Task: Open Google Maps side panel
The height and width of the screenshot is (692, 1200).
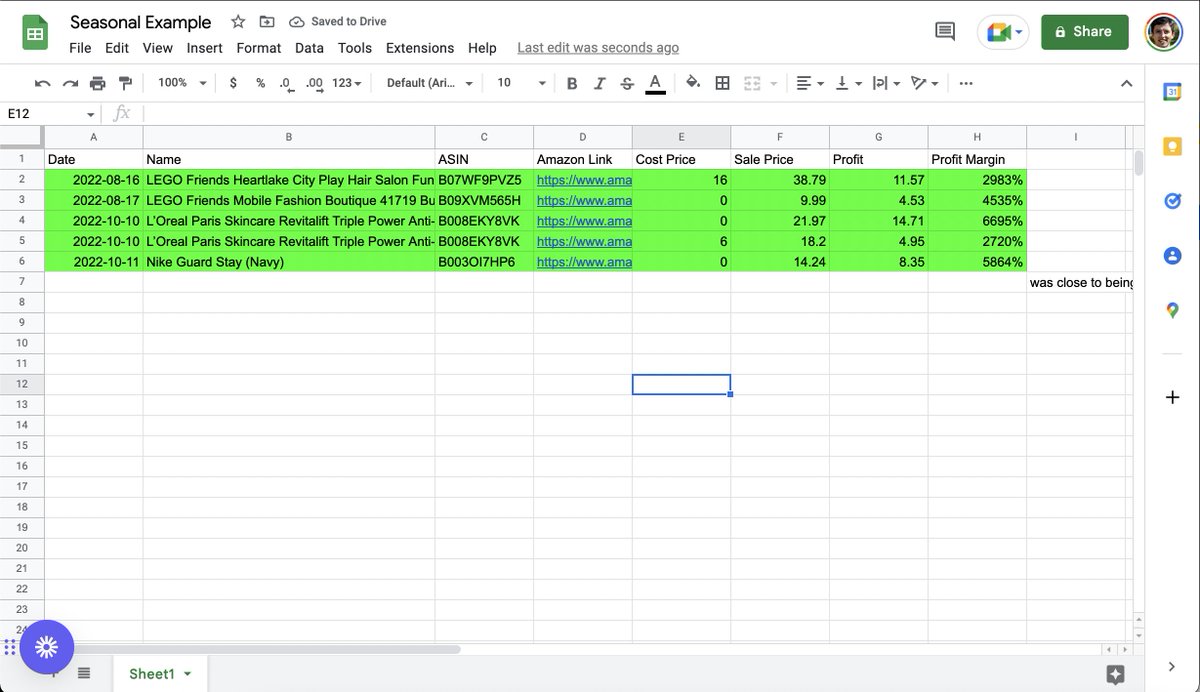Action: click(1172, 311)
